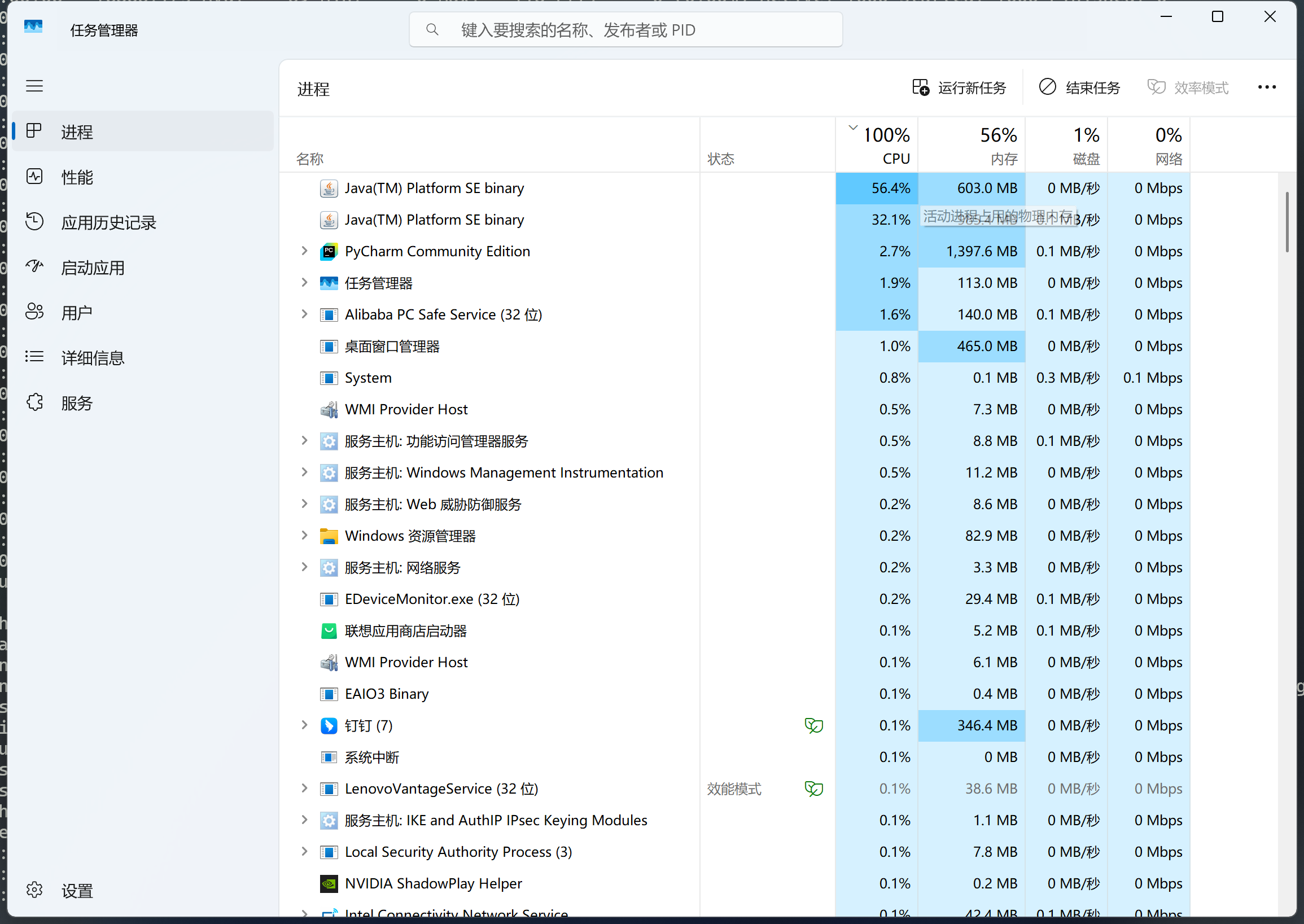This screenshot has width=1304, height=924.
Task: Click the three-dot more options icon
Action: (1266, 87)
